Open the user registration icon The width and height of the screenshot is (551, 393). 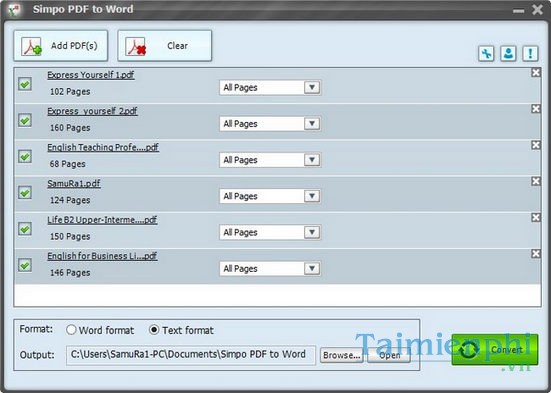coord(508,54)
